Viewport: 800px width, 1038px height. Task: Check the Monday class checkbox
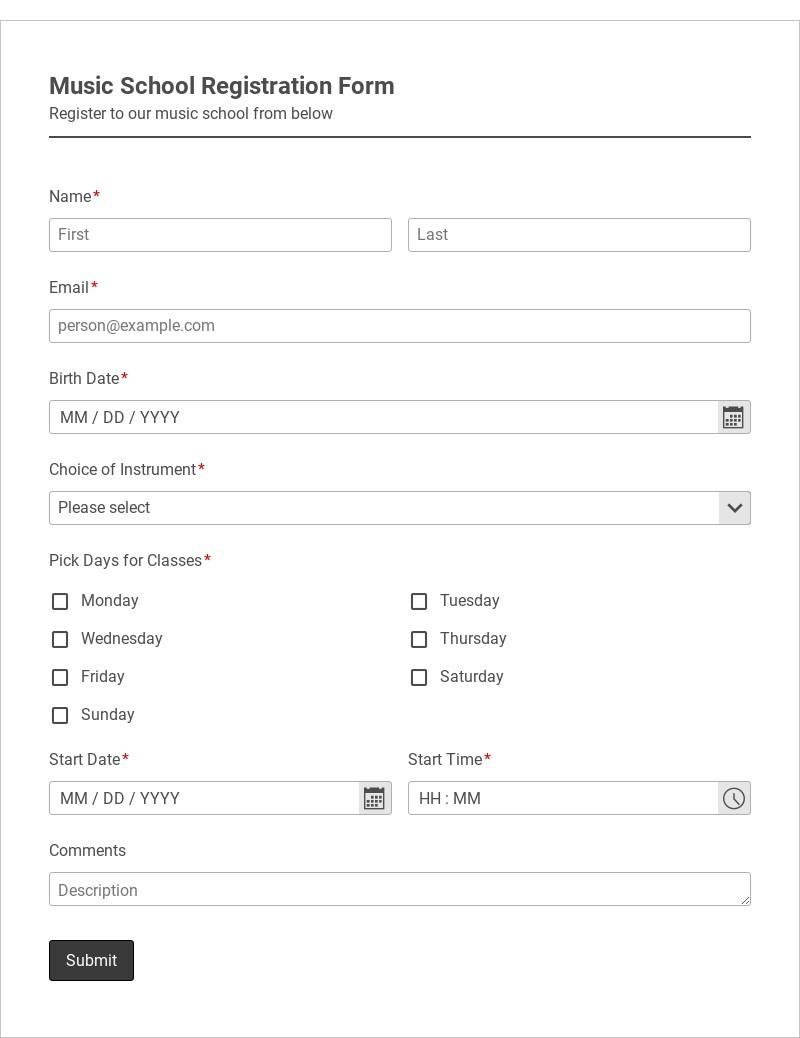pyautogui.click(x=60, y=601)
